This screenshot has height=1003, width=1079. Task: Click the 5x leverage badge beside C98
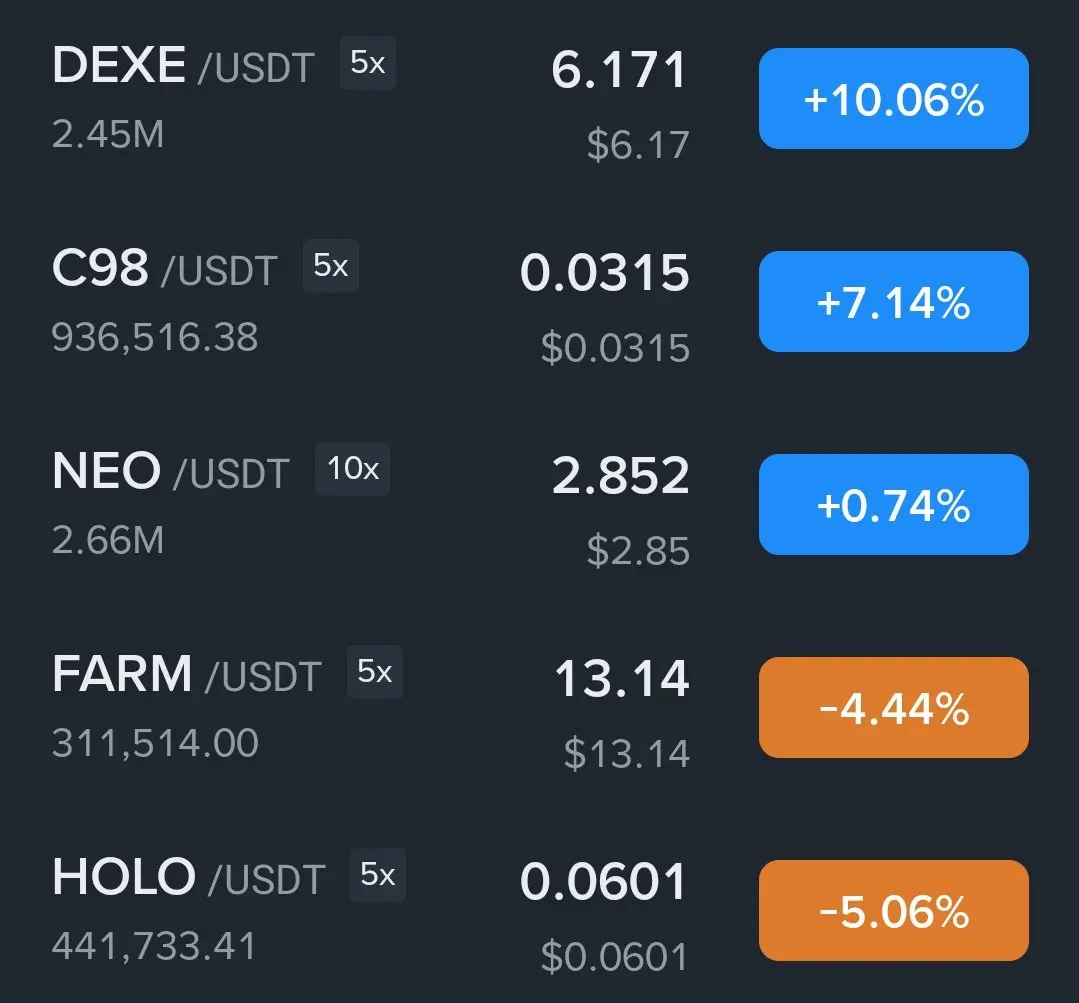[331, 266]
